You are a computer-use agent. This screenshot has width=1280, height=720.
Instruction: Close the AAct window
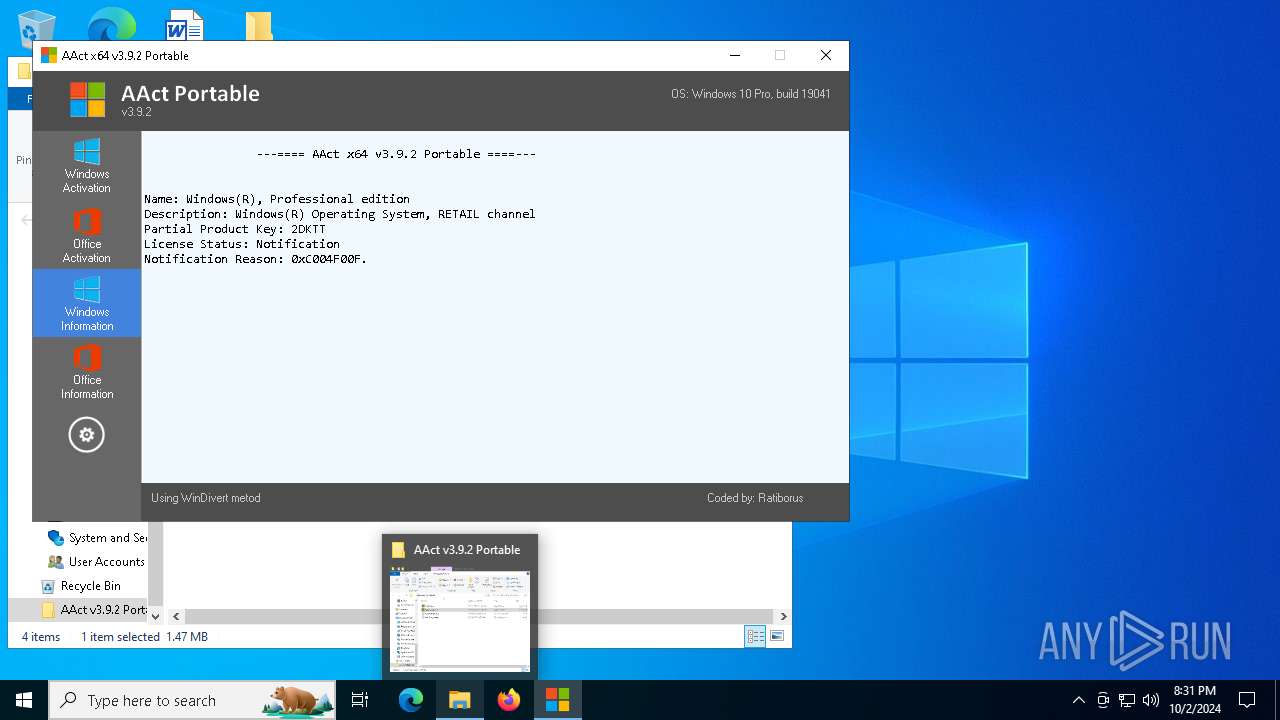pyautogui.click(x=826, y=56)
